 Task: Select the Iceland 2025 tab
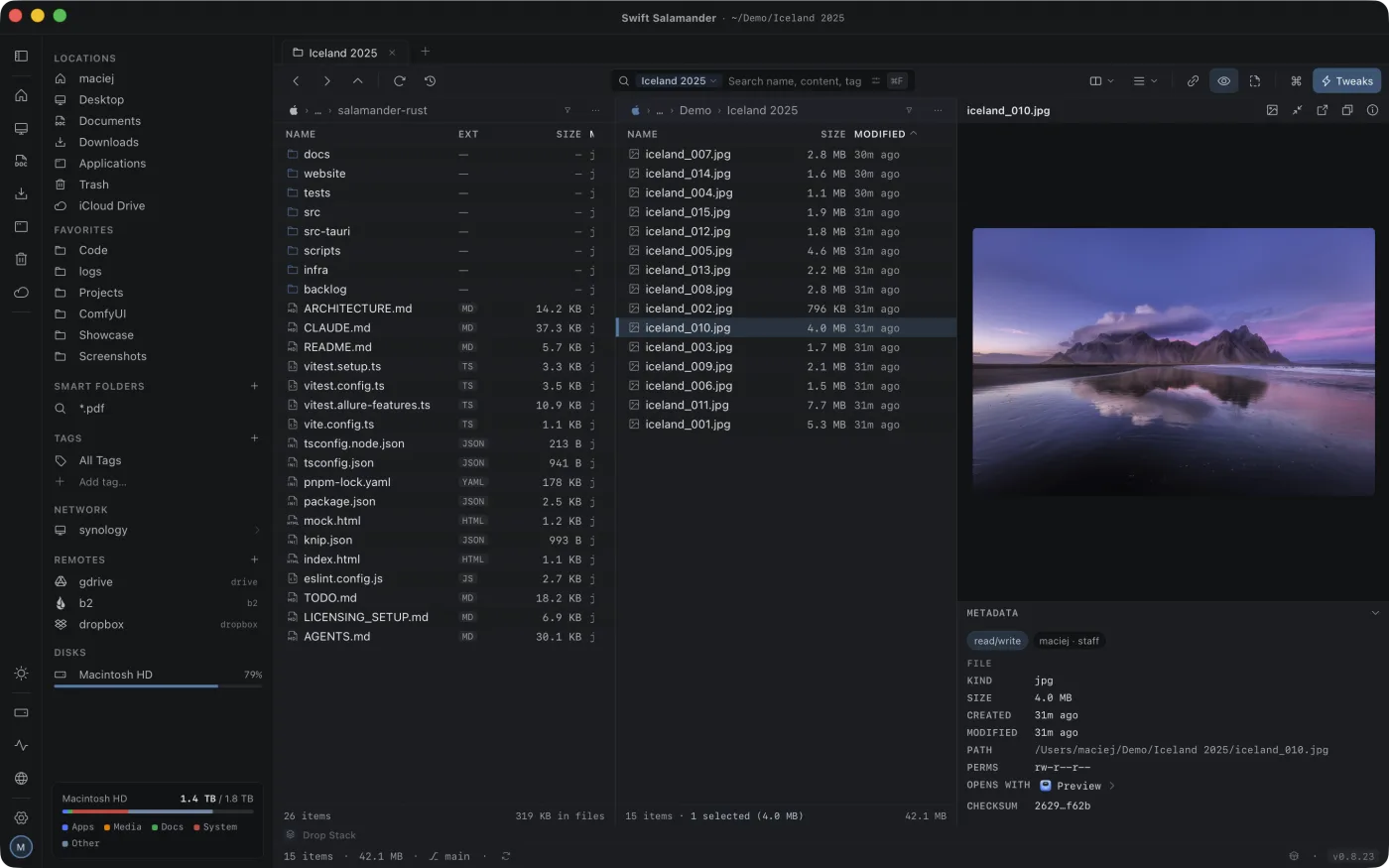344,53
